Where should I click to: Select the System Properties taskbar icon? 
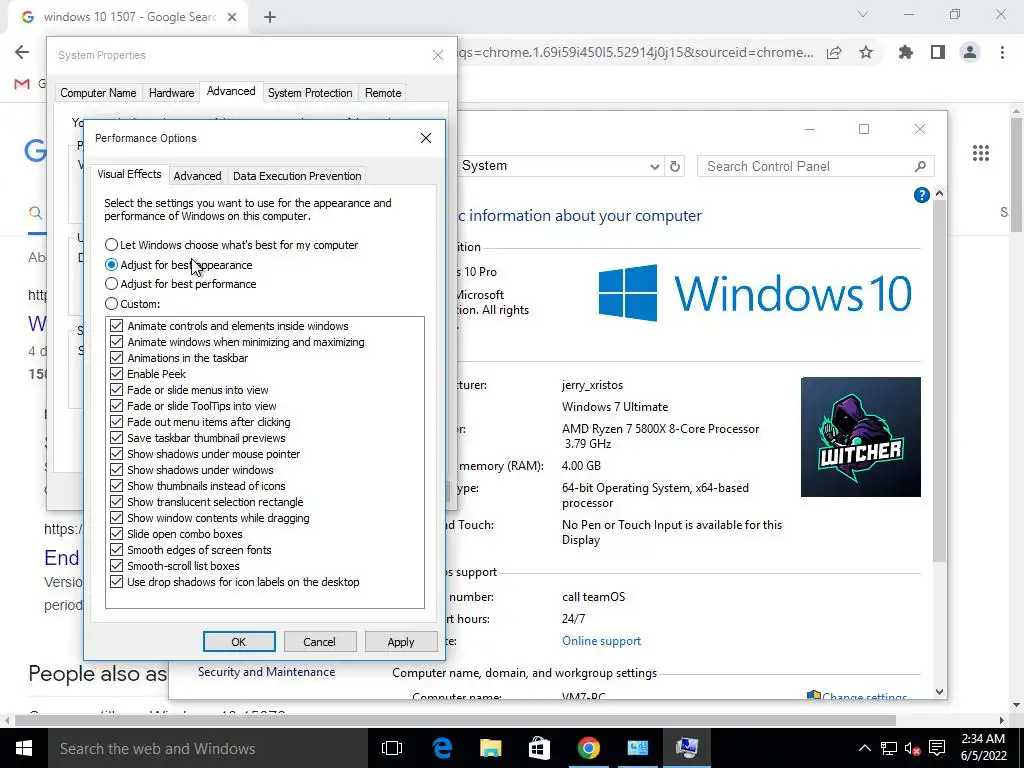tap(686, 748)
